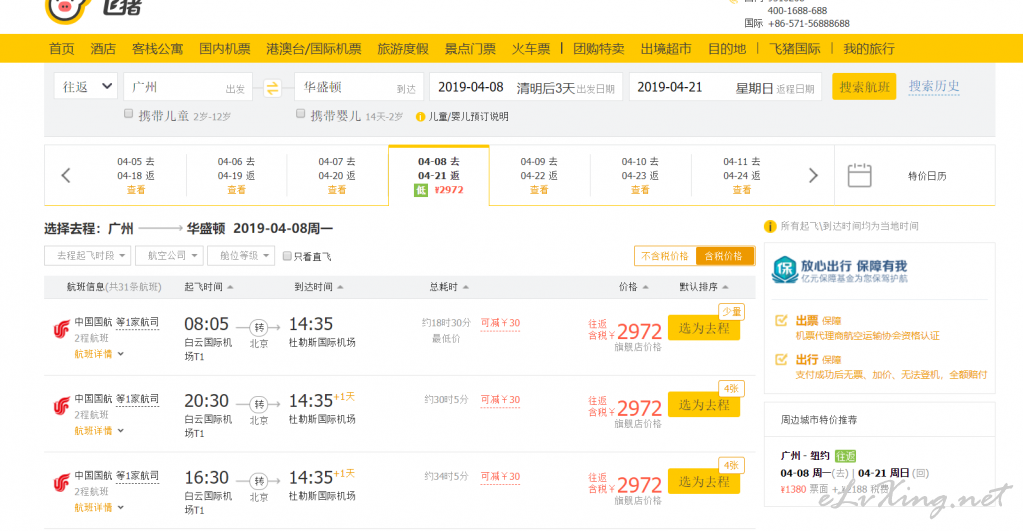This screenshot has height=531, width=1023.
Task: Open the 火车票 nav item
Action: 530,49
